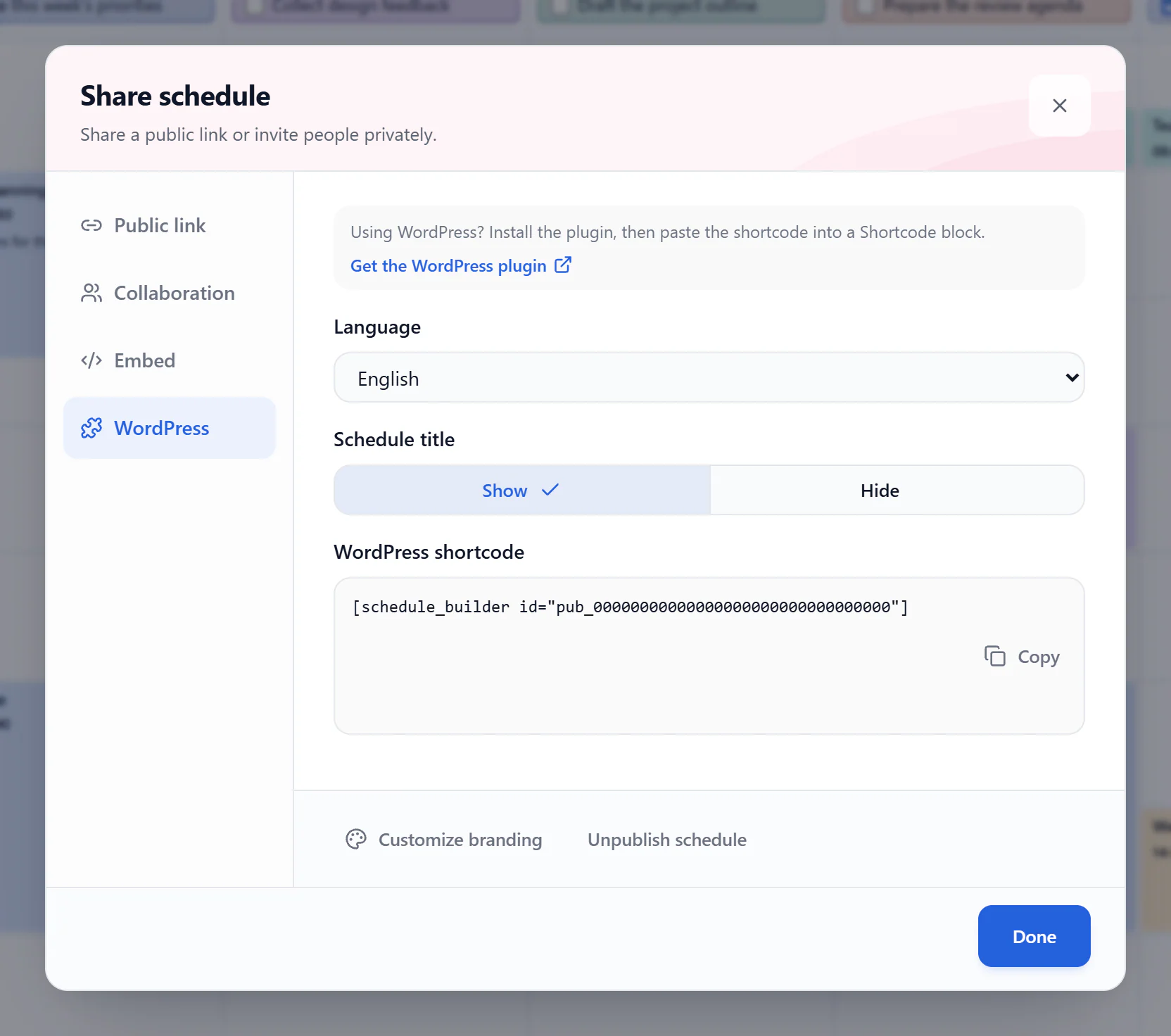Copy the WordPress shortcode
Image resolution: width=1171 pixels, height=1036 pixels.
pyautogui.click(x=1022, y=657)
